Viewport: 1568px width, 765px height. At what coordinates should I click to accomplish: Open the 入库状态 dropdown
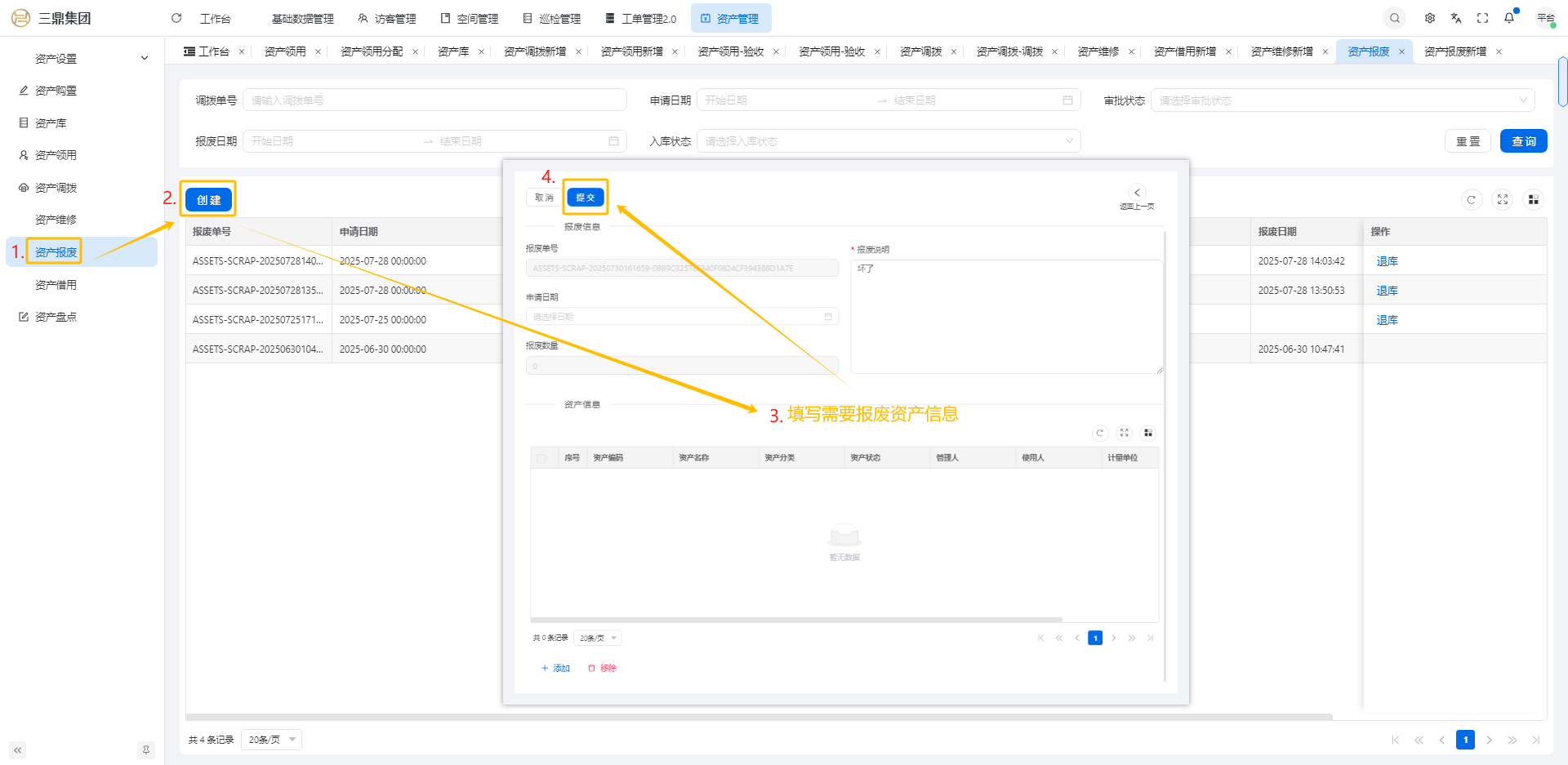888,141
